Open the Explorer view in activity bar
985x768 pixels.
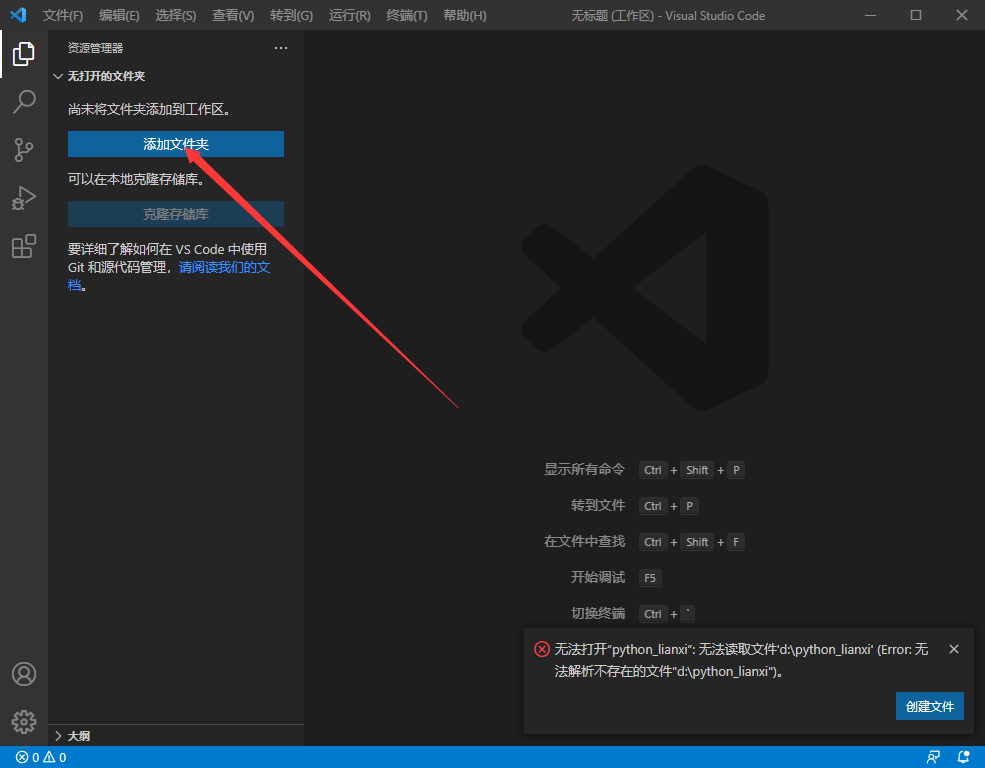click(24, 54)
